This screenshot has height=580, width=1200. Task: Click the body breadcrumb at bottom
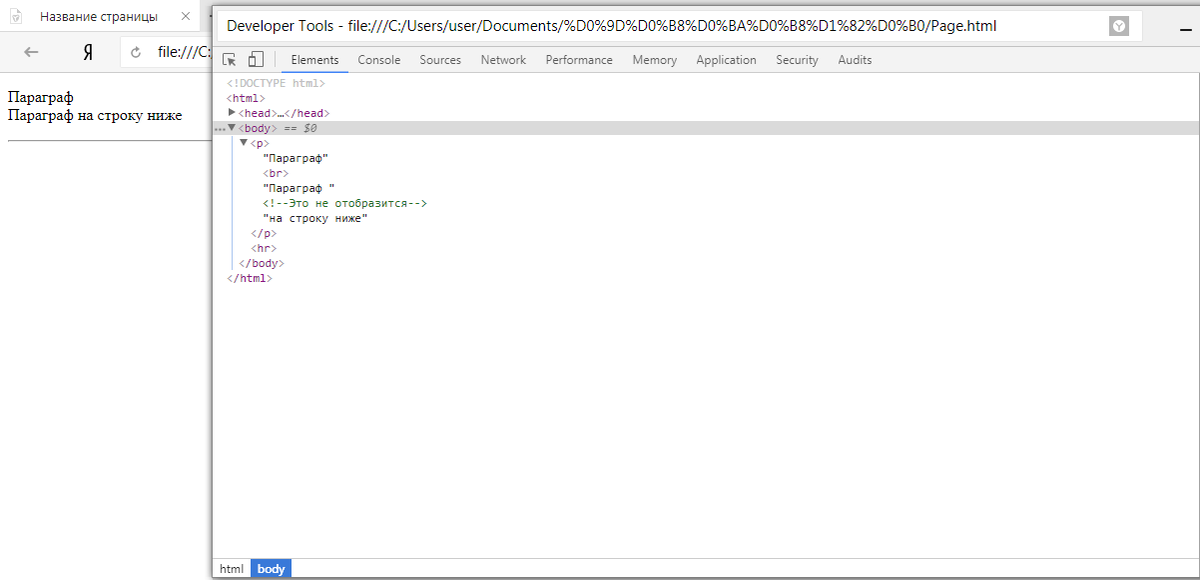[x=271, y=569]
